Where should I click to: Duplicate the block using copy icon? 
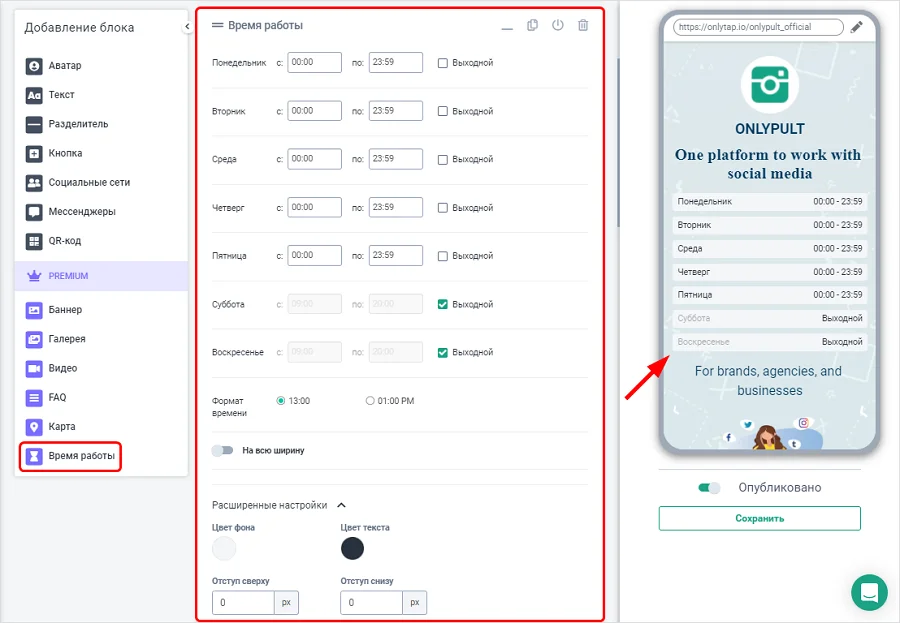click(533, 25)
